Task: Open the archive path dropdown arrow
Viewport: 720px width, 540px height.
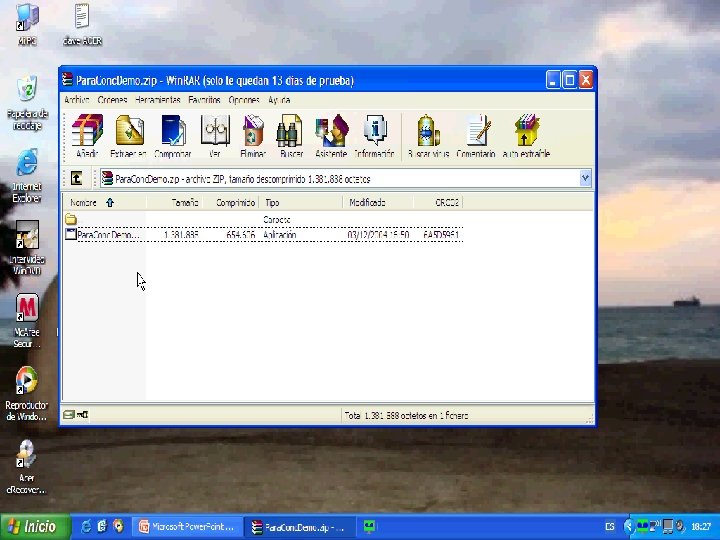Action: click(585, 178)
